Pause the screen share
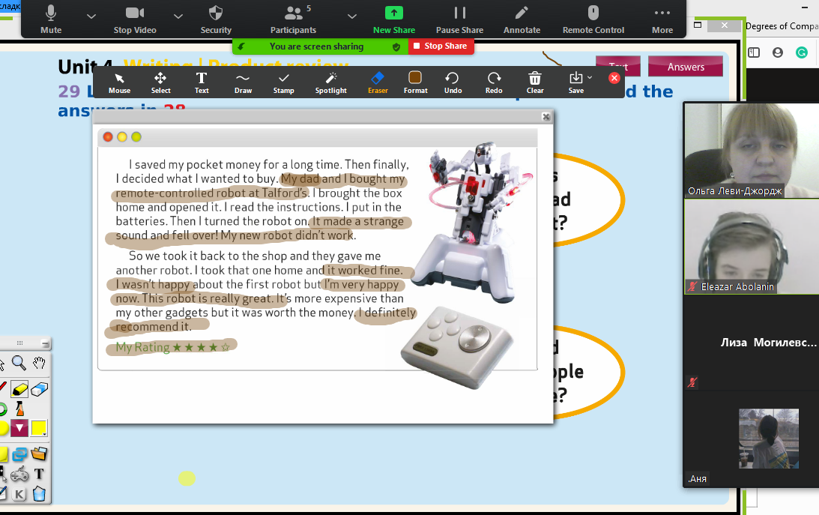Screen dimensions: 819x515 pyautogui.click(x=459, y=18)
